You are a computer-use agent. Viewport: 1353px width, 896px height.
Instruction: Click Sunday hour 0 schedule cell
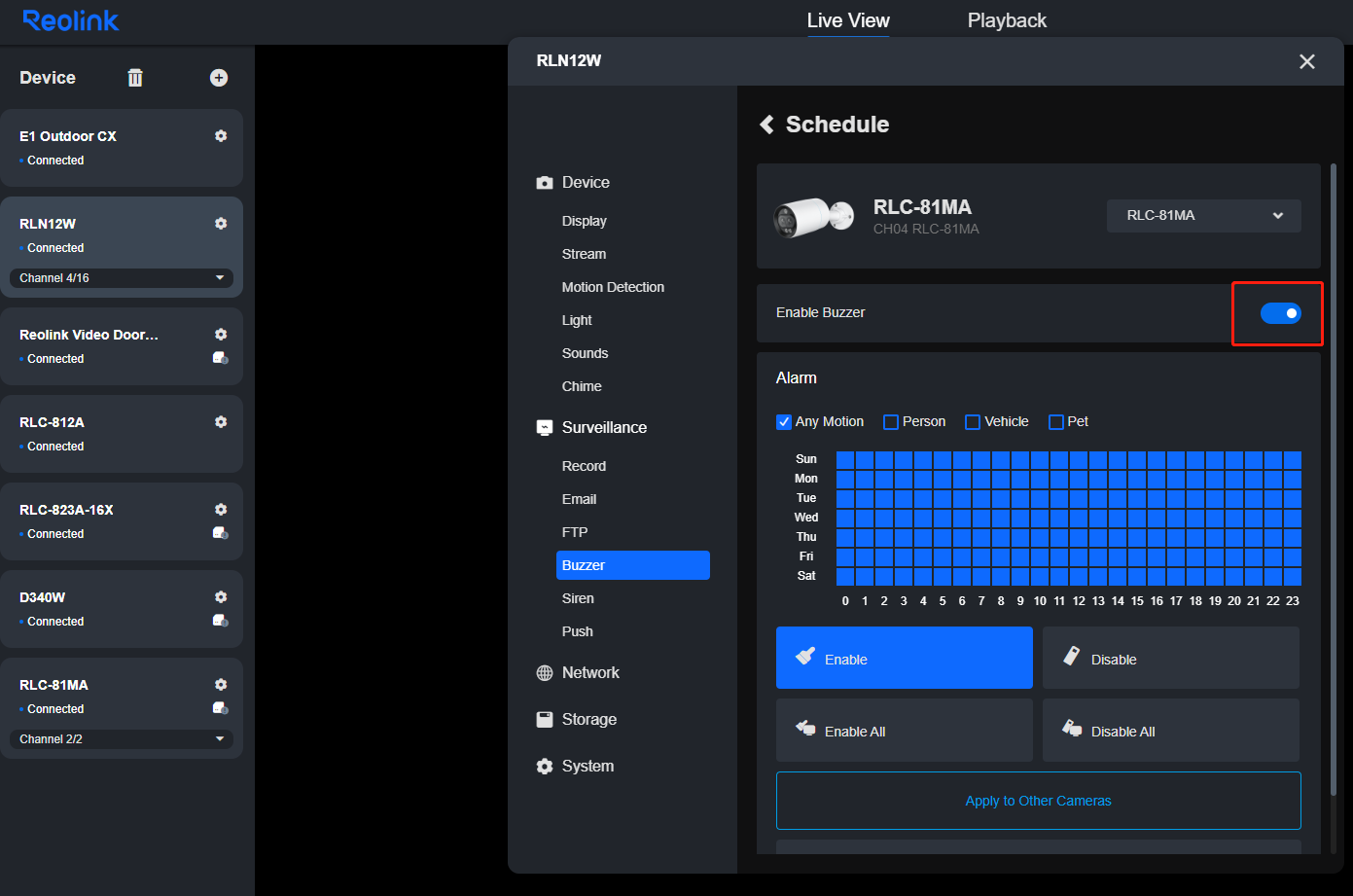click(845, 459)
